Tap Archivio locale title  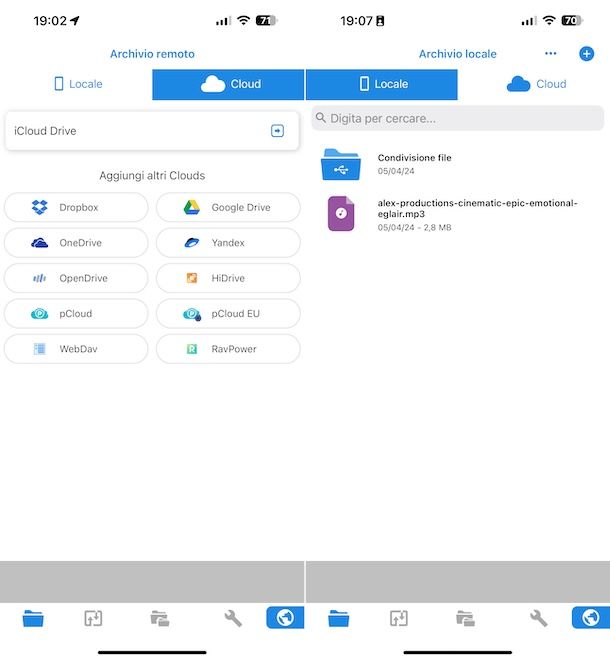[x=458, y=54]
